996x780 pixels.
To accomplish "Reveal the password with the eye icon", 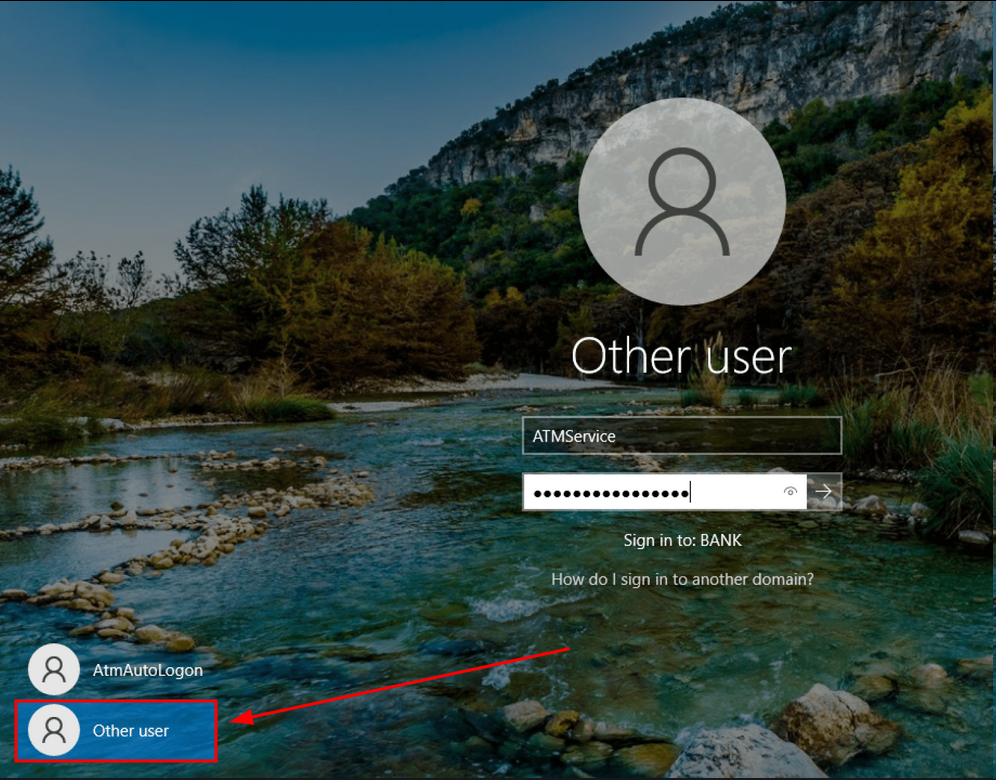I will click(790, 491).
